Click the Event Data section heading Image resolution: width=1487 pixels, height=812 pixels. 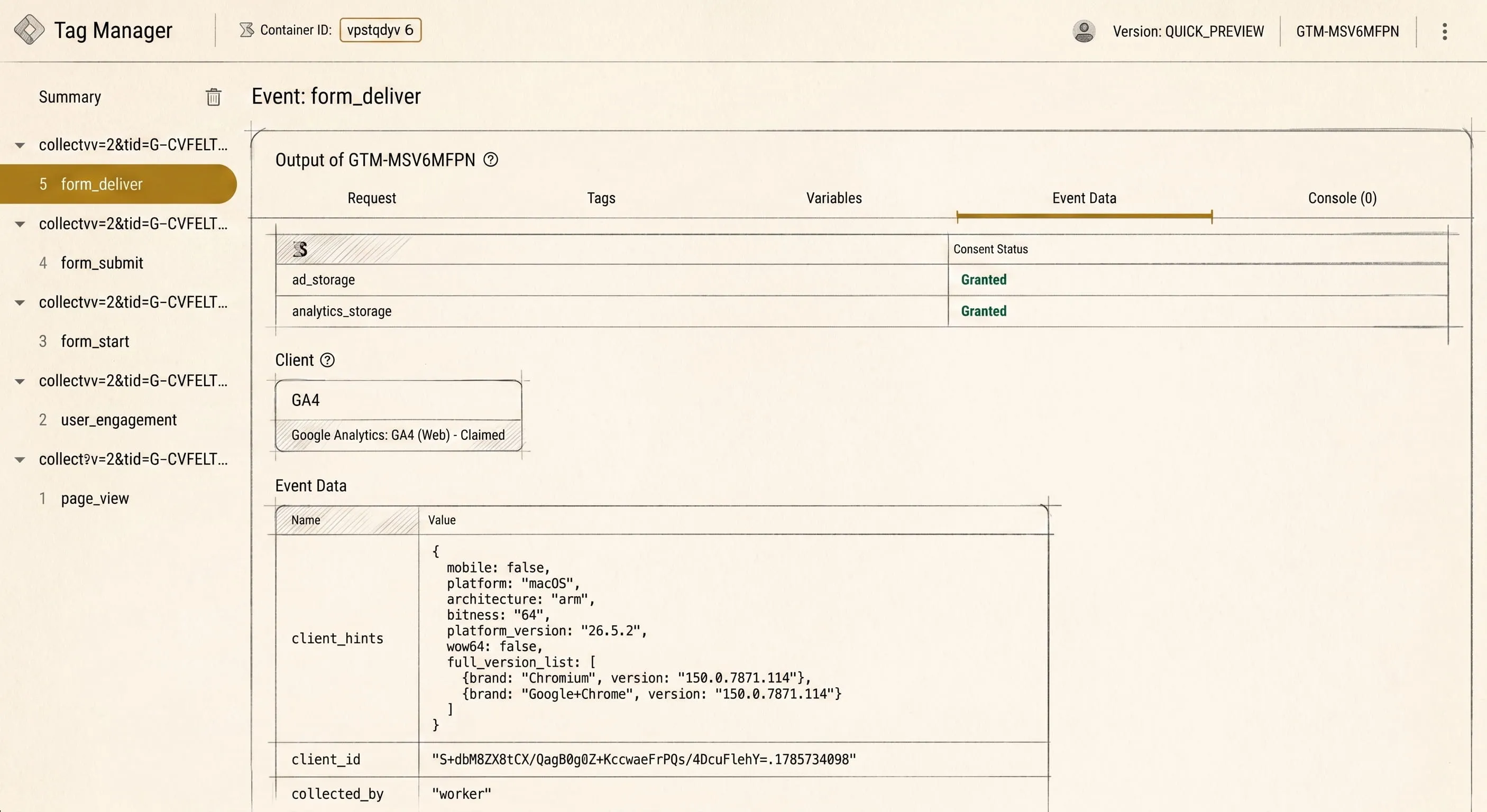click(x=310, y=486)
